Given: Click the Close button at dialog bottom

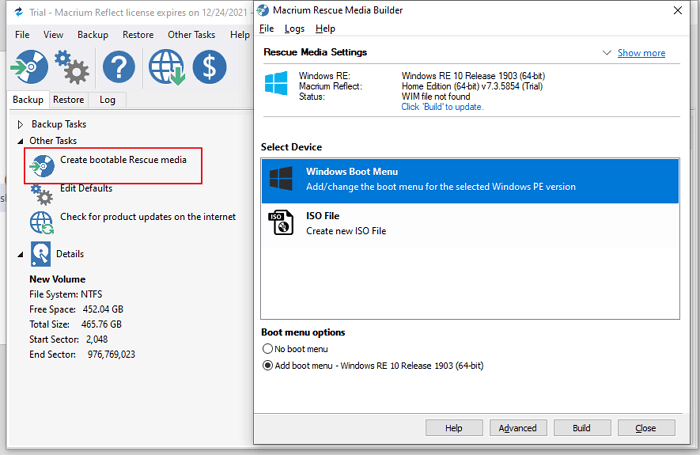Looking at the screenshot, I should click(x=646, y=428).
